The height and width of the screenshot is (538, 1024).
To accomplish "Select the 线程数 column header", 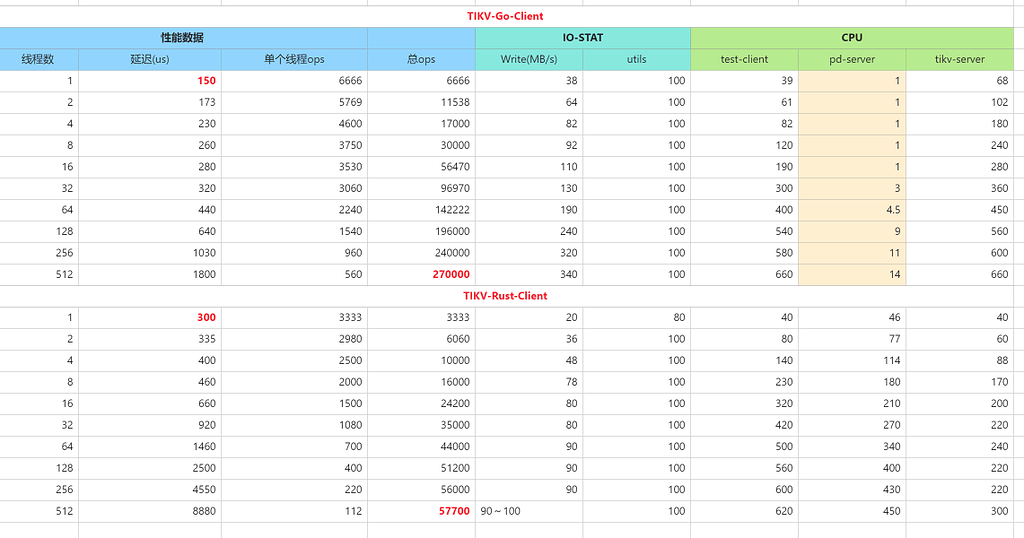I will coord(38,59).
